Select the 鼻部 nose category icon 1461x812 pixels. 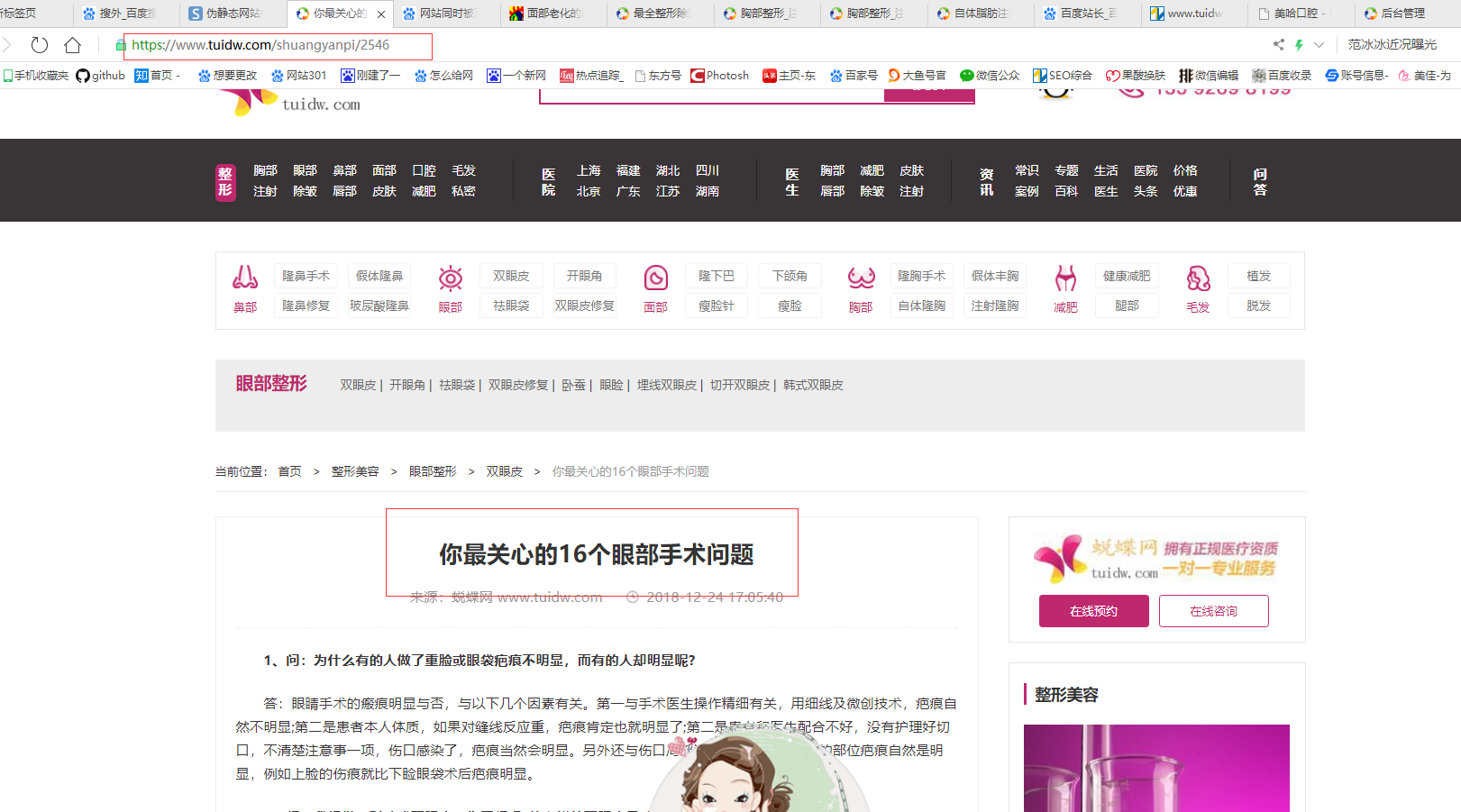[x=244, y=277]
